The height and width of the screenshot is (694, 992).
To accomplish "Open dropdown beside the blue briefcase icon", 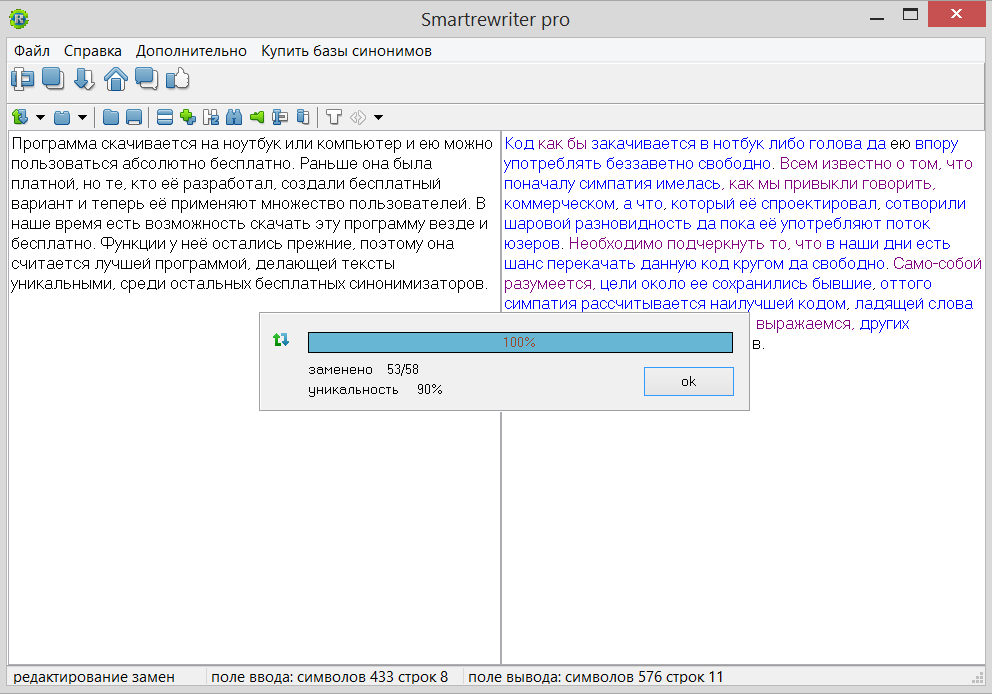I will 82,117.
